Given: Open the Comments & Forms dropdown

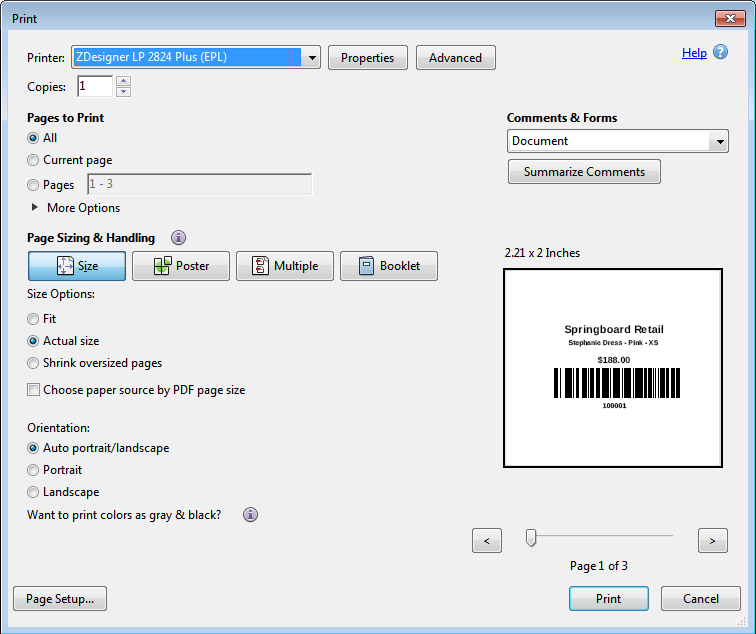Looking at the screenshot, I should pyautogui.click(x=720, y=142).
